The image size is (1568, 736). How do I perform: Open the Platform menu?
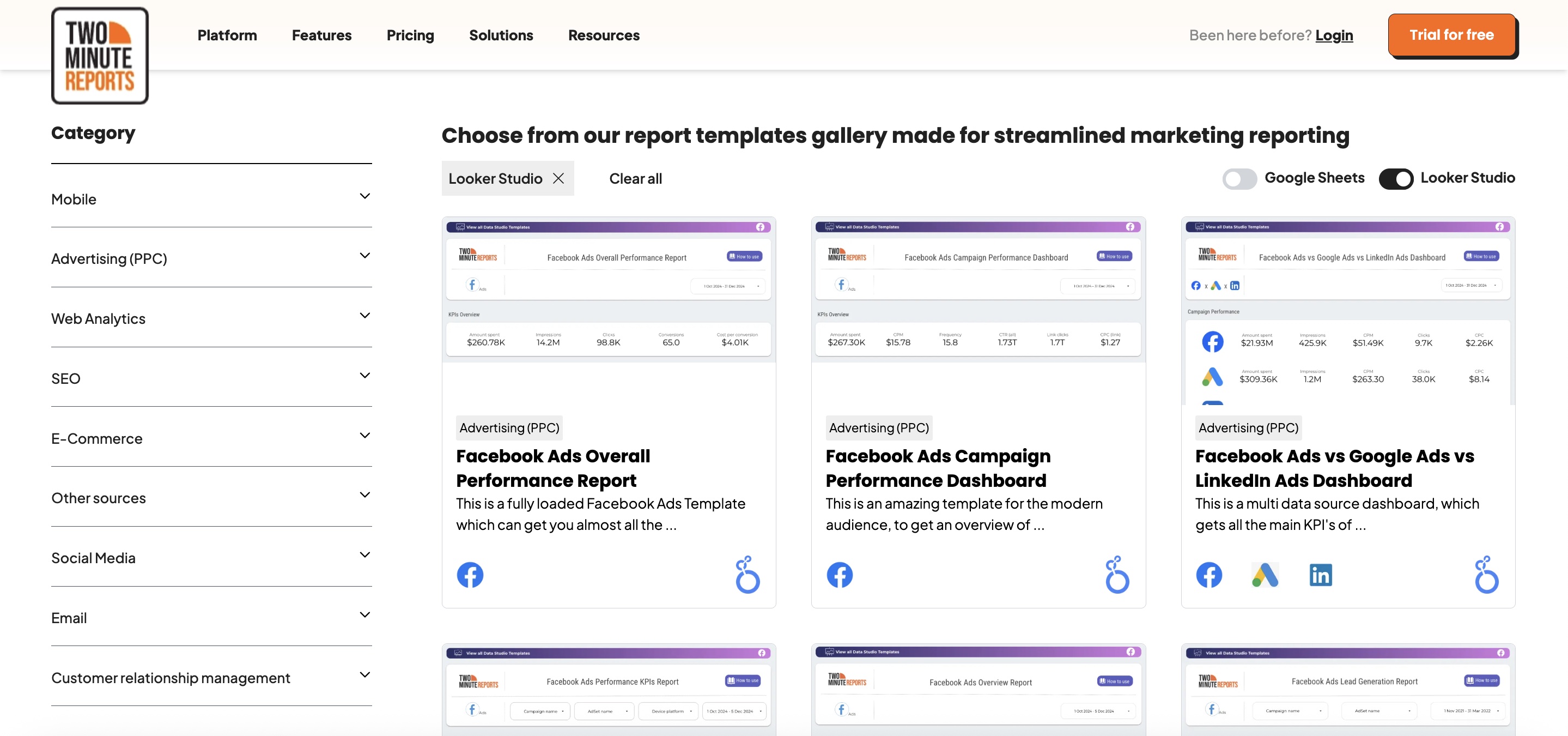[x=227, y=35]
